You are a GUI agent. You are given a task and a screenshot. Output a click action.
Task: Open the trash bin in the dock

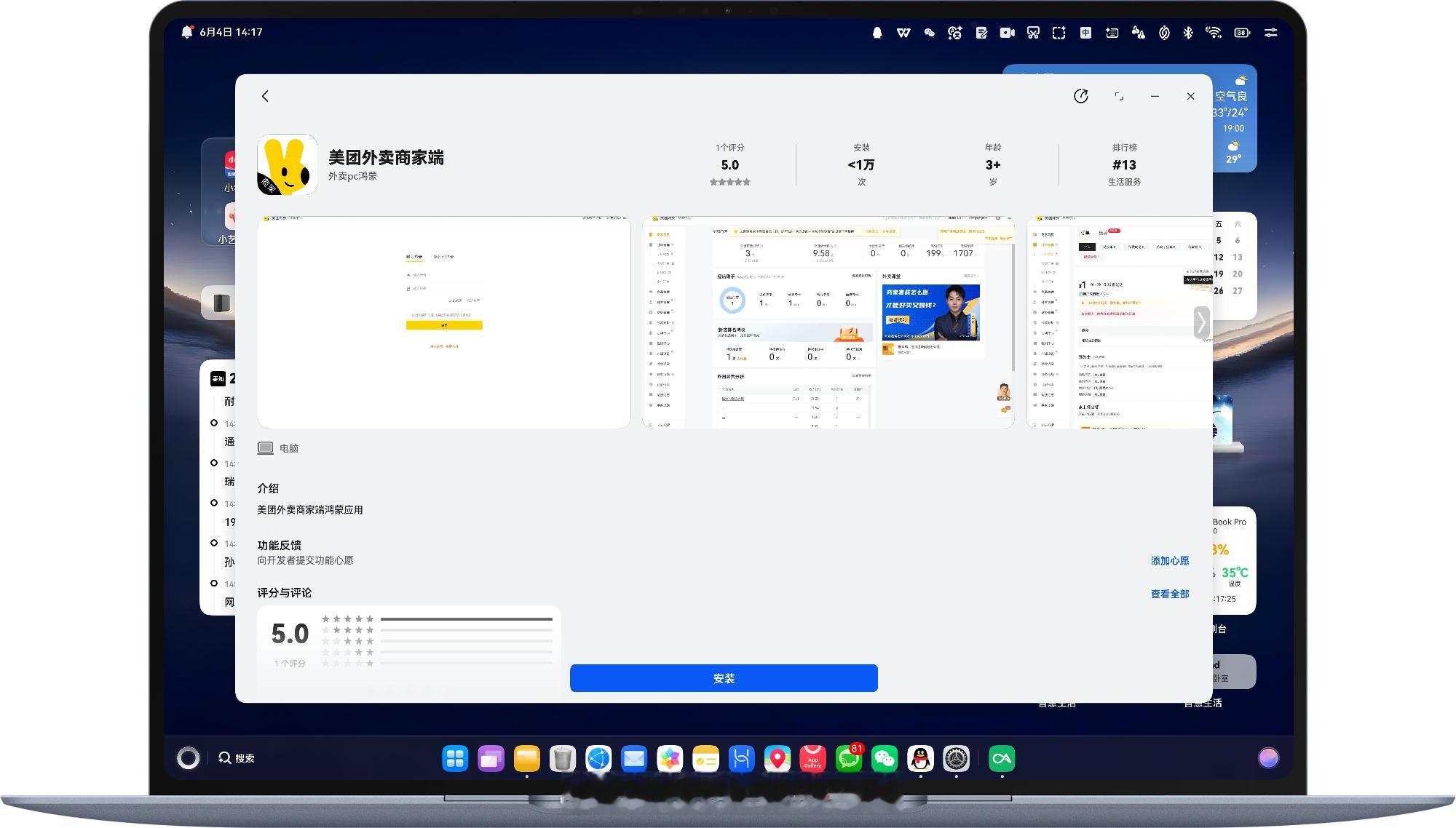[x=562, y=759]
